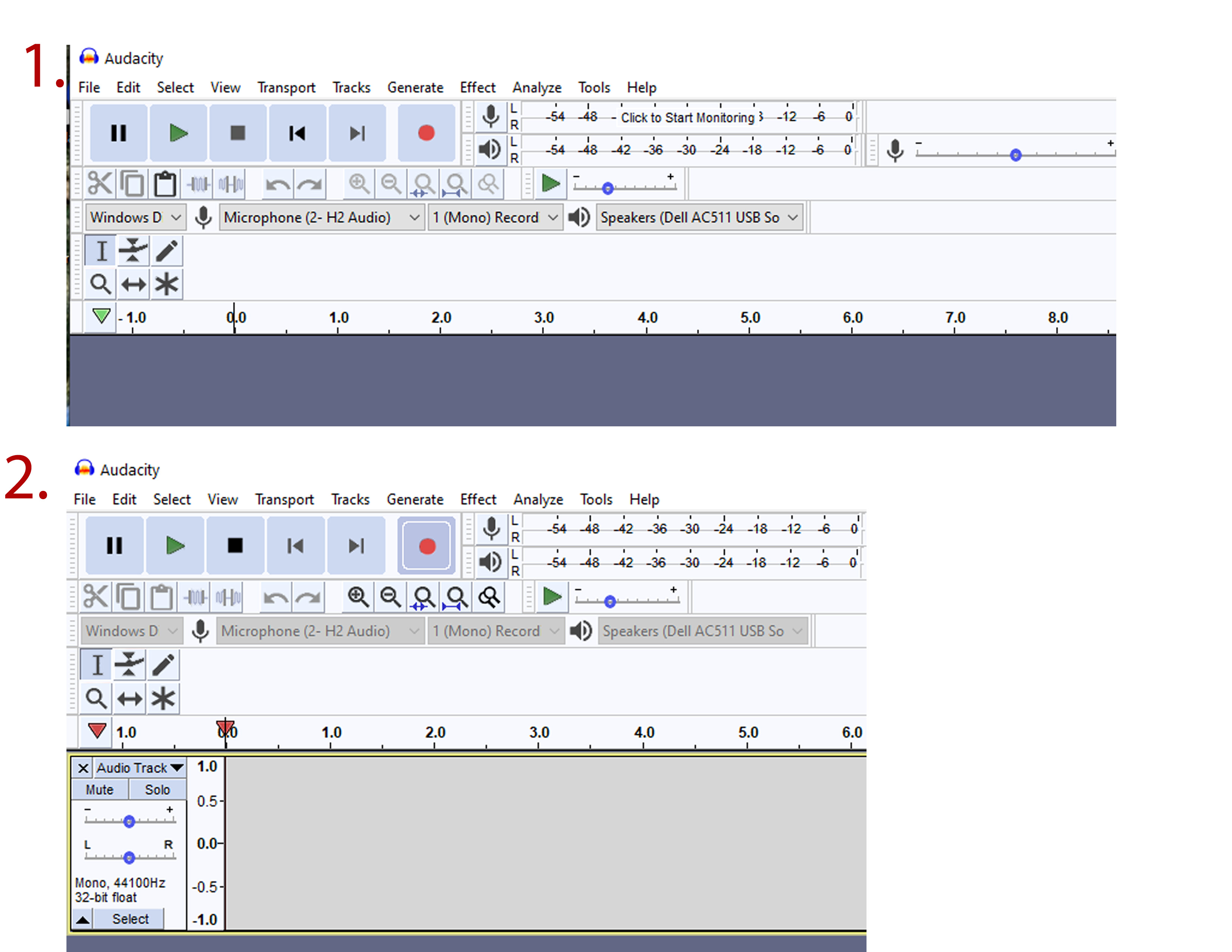Click Pause button in first Audacity window
The height and width of the screenshot is (952, 1232).
tap(118, 133)
